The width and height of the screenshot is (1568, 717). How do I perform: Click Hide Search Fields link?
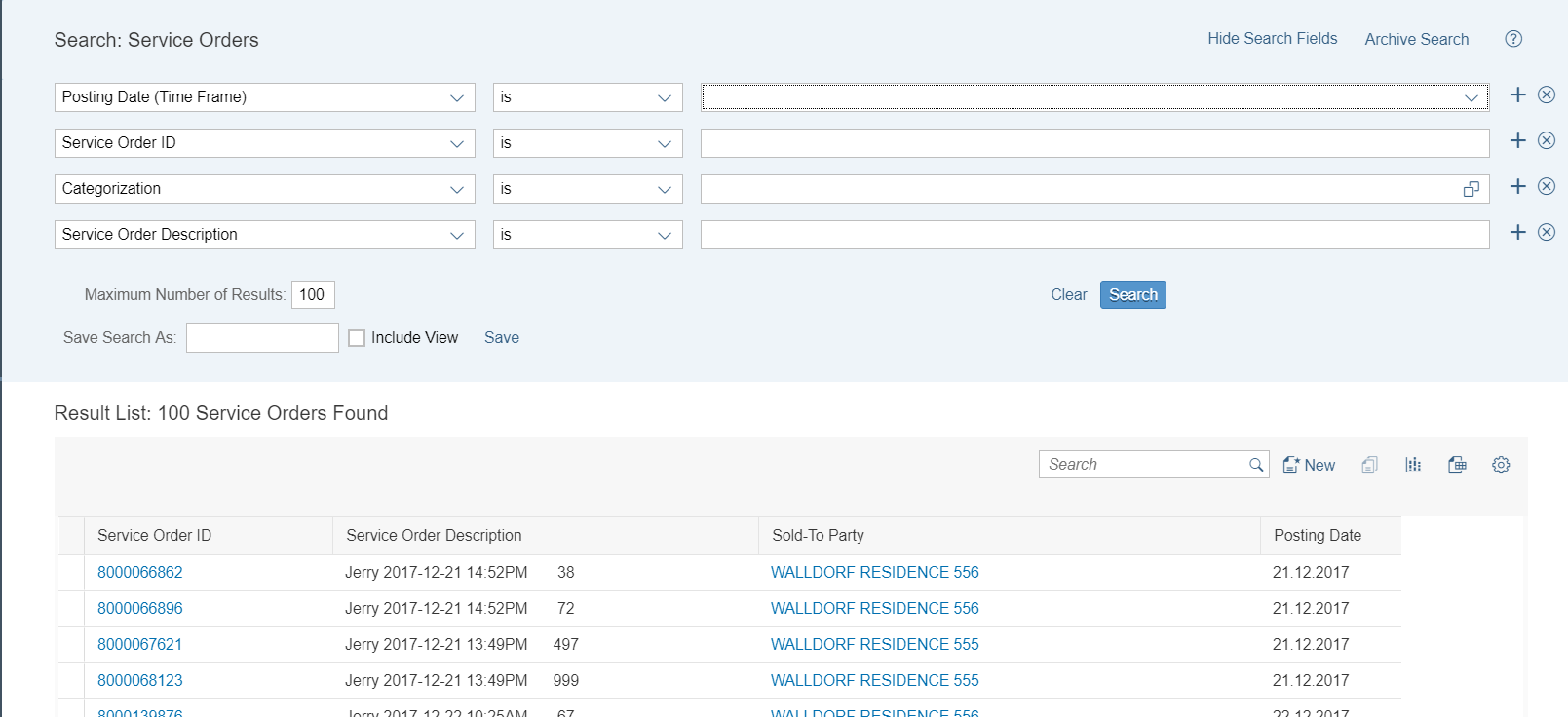click(x=1272, y=38)
